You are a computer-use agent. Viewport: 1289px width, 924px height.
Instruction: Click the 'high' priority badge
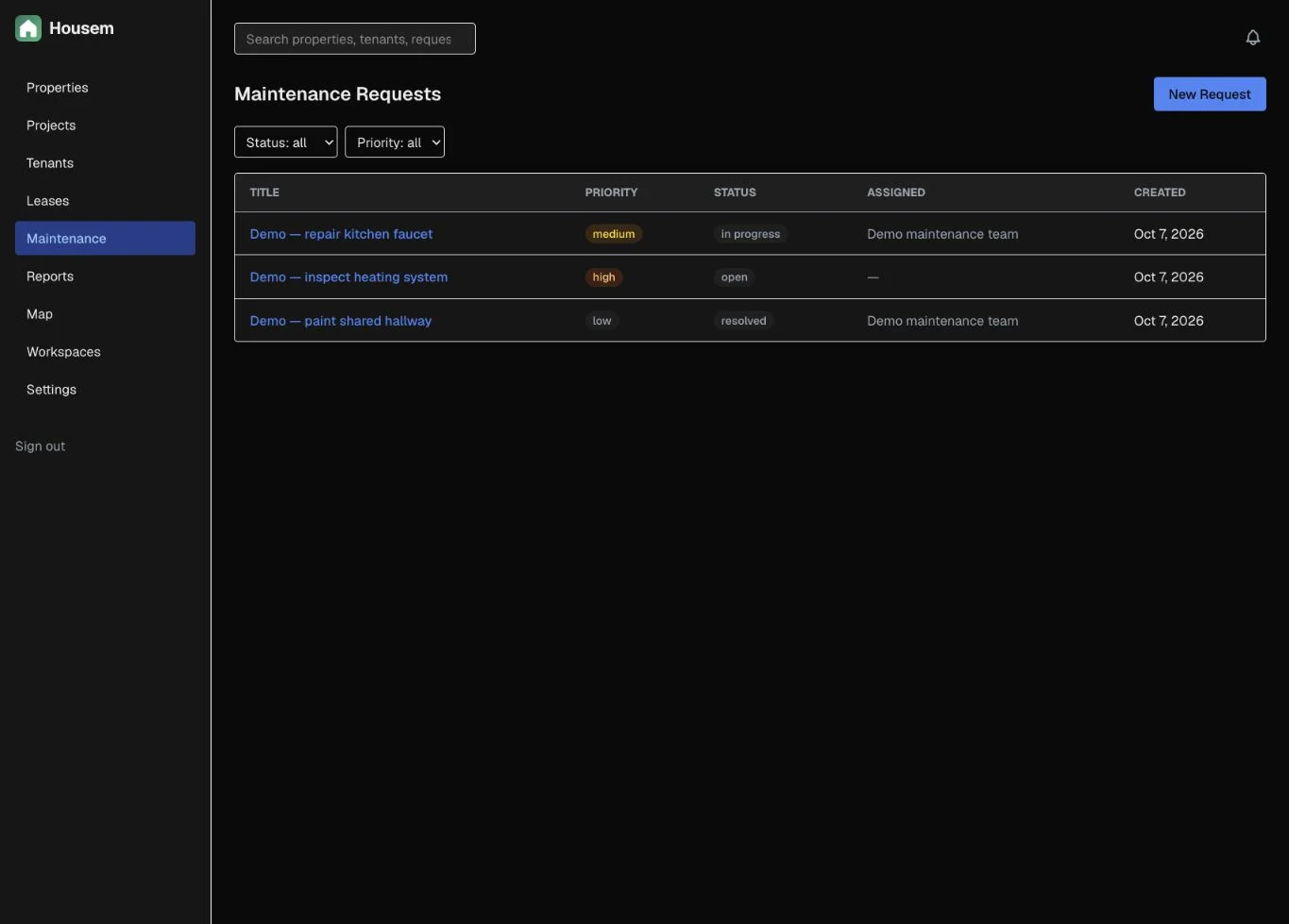(x=604, y=277)
